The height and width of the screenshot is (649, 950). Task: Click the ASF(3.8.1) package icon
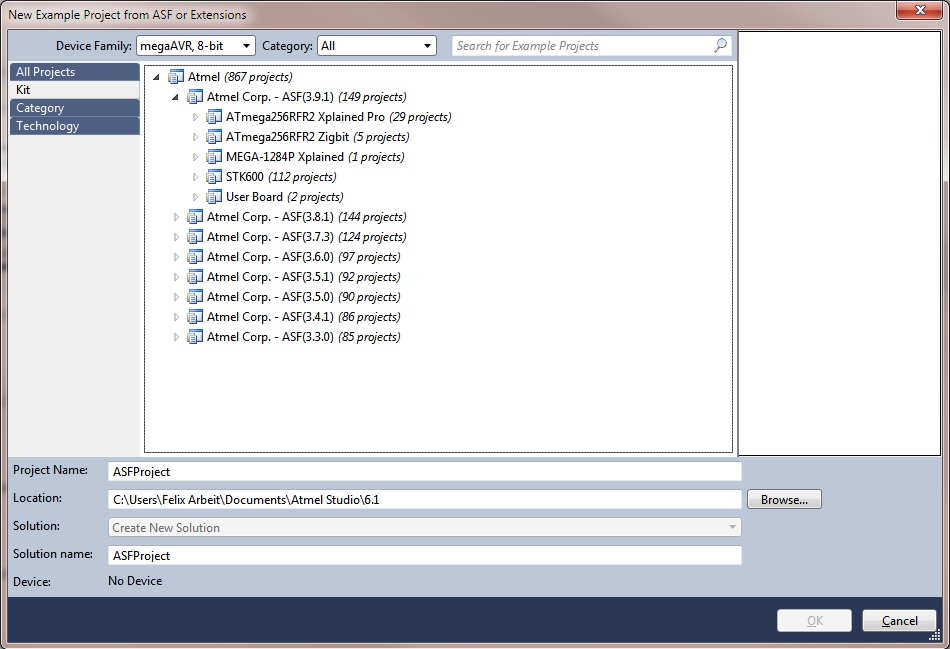click(194, 217)
